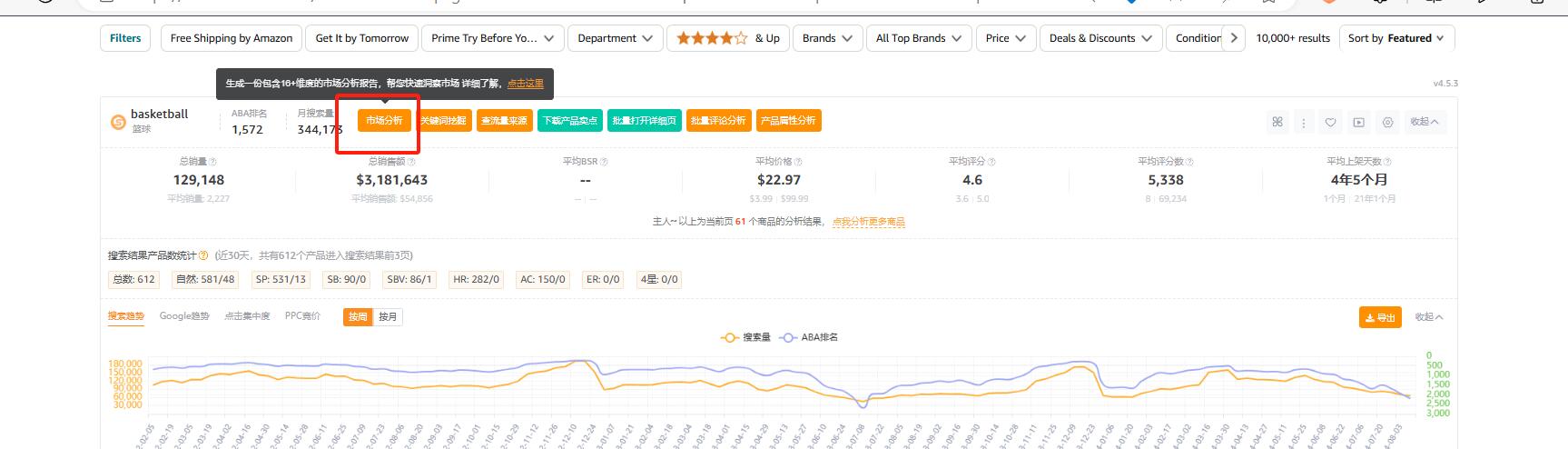Image resolution: width=1568 pixels, height=449 pixels.
Task: Click the 4 Stars & Up rating filter
Action: click(729, 38)
